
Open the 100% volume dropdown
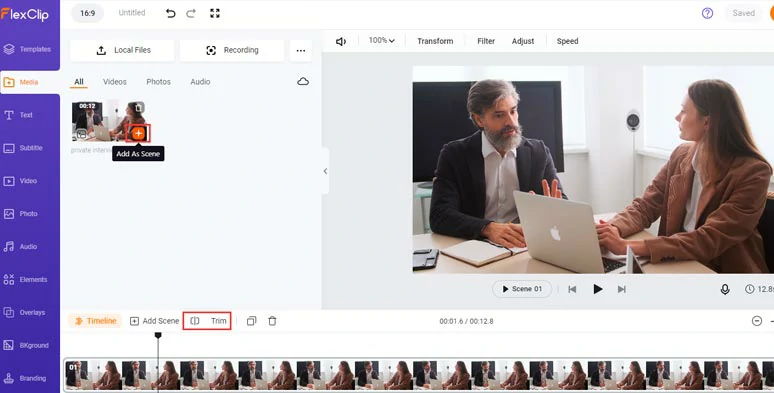coord(382,41)
